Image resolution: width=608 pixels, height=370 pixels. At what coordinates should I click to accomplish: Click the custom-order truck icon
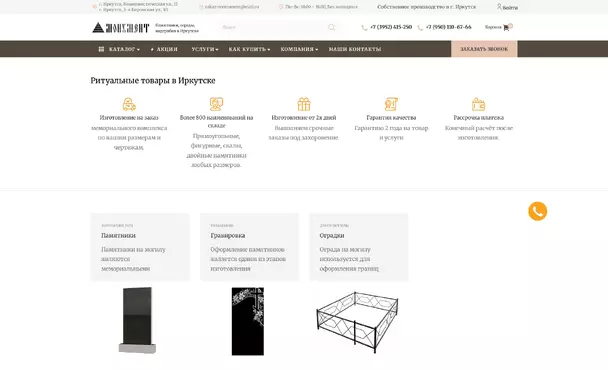(129, 104)
